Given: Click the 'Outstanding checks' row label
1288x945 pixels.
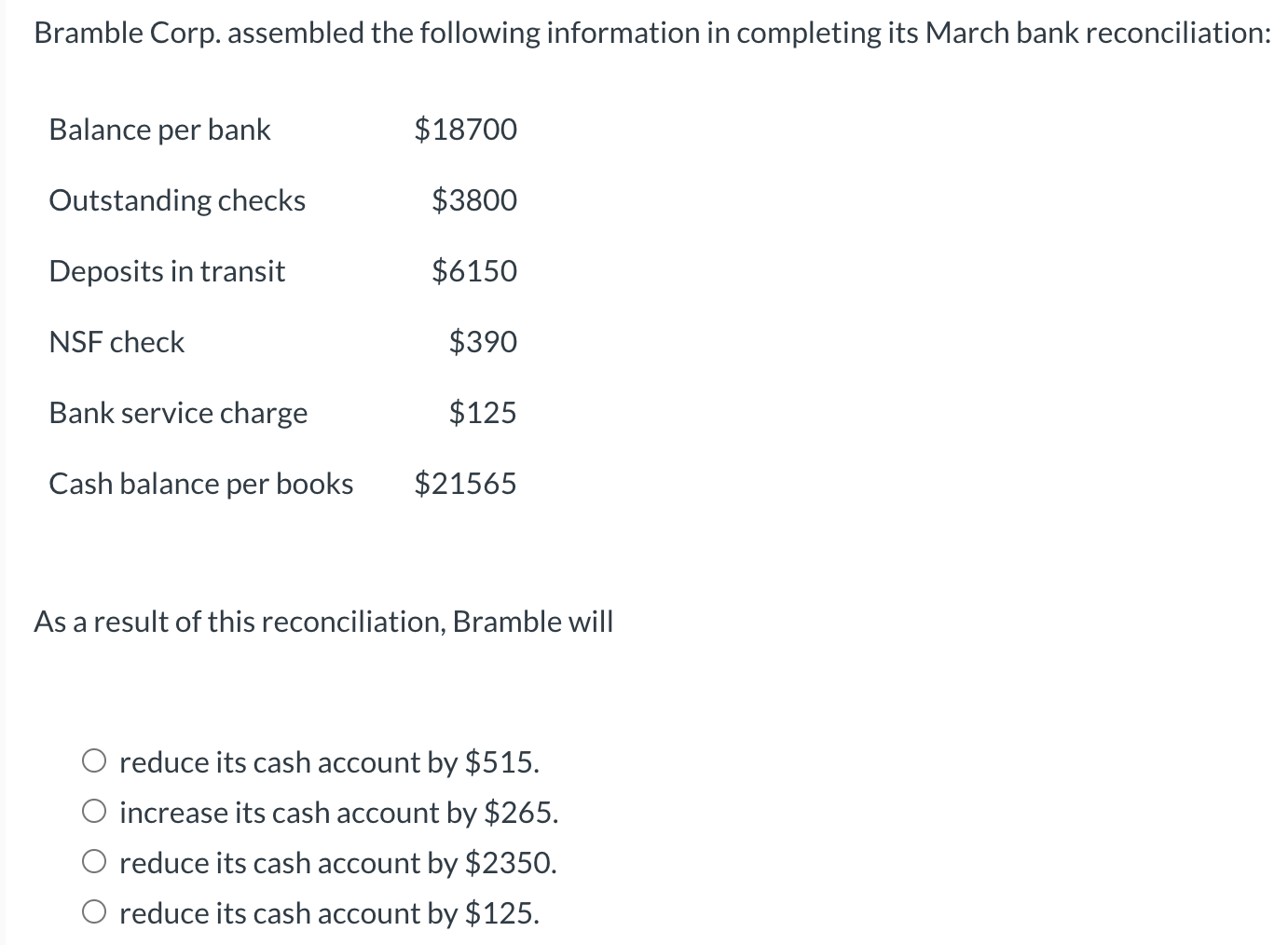Looking at the screenshot, I should (x=177, y=201).
